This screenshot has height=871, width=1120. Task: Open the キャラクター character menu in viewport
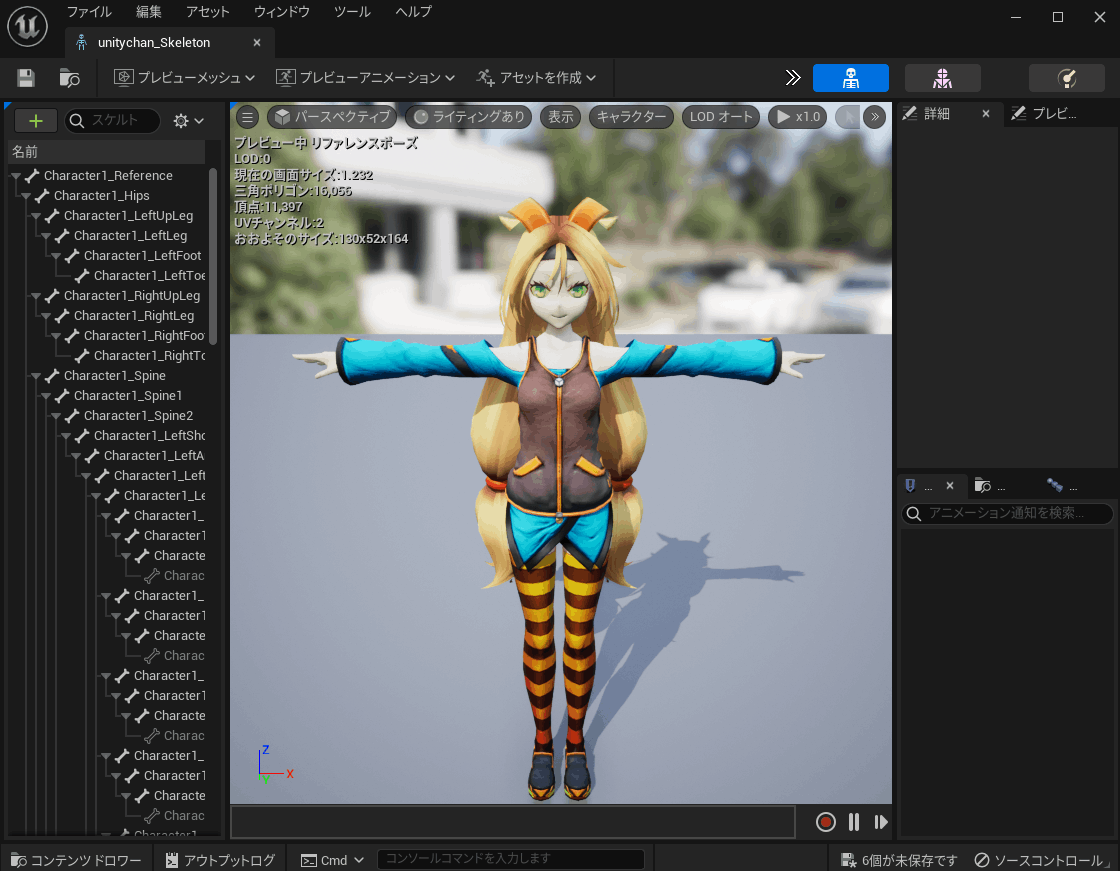(631, 117)
